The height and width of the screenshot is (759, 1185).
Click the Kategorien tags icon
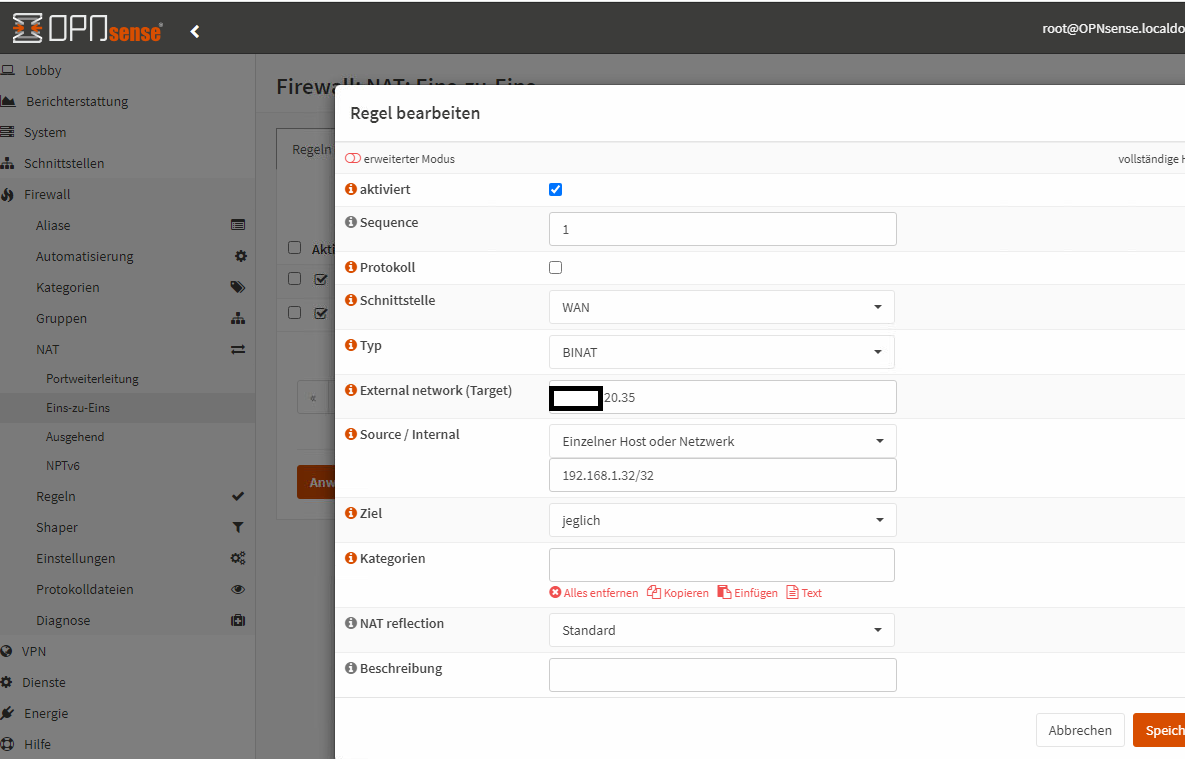coord(237,287)
